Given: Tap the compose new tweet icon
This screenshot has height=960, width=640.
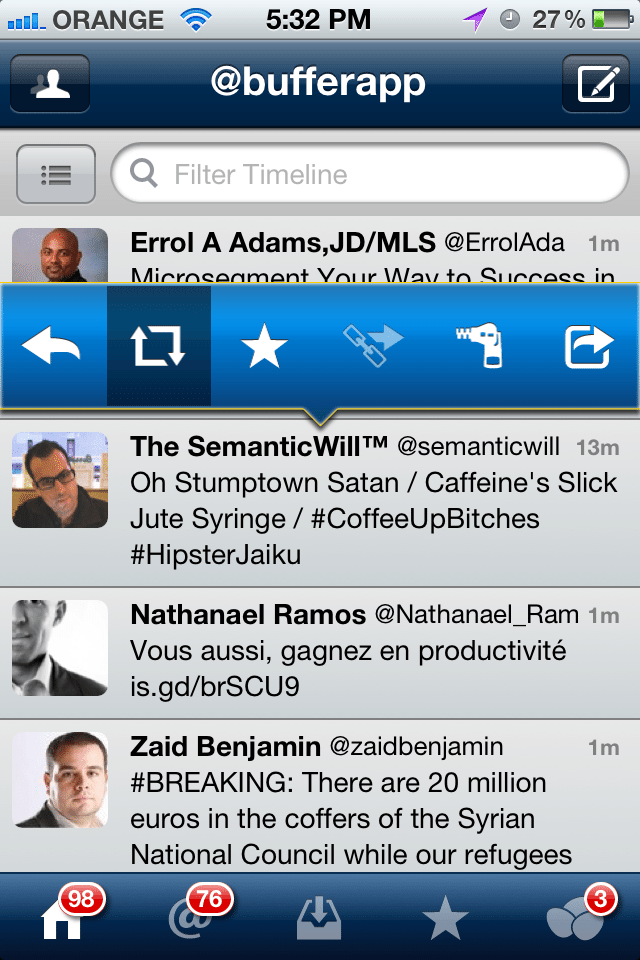Looking at the screenshot, I should pyautogui.click(x=596, y=85).
